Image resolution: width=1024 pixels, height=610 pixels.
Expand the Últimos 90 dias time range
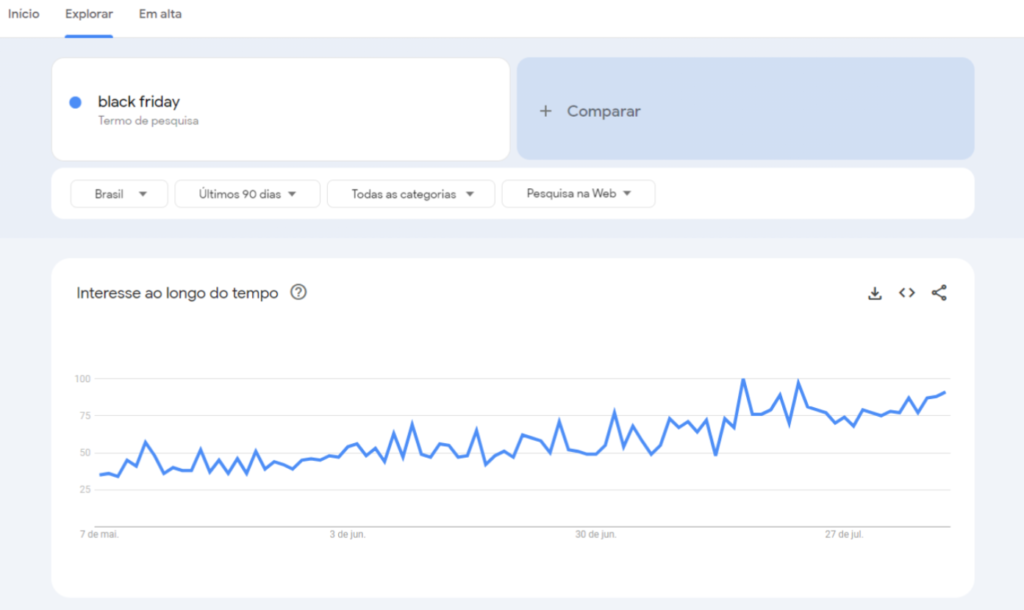point(247,194)
